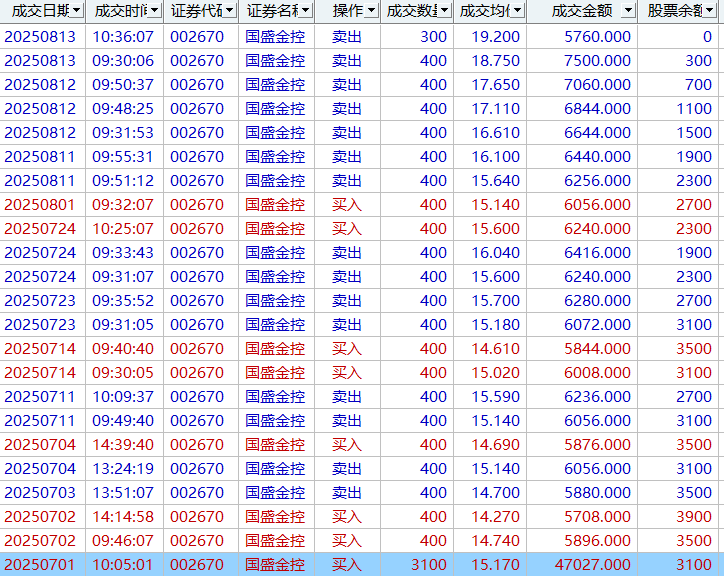This screenshot has width=724, height=576.
Task: Open the 证券名称 column filter dropdown
Action: click(x=306, y=10)
